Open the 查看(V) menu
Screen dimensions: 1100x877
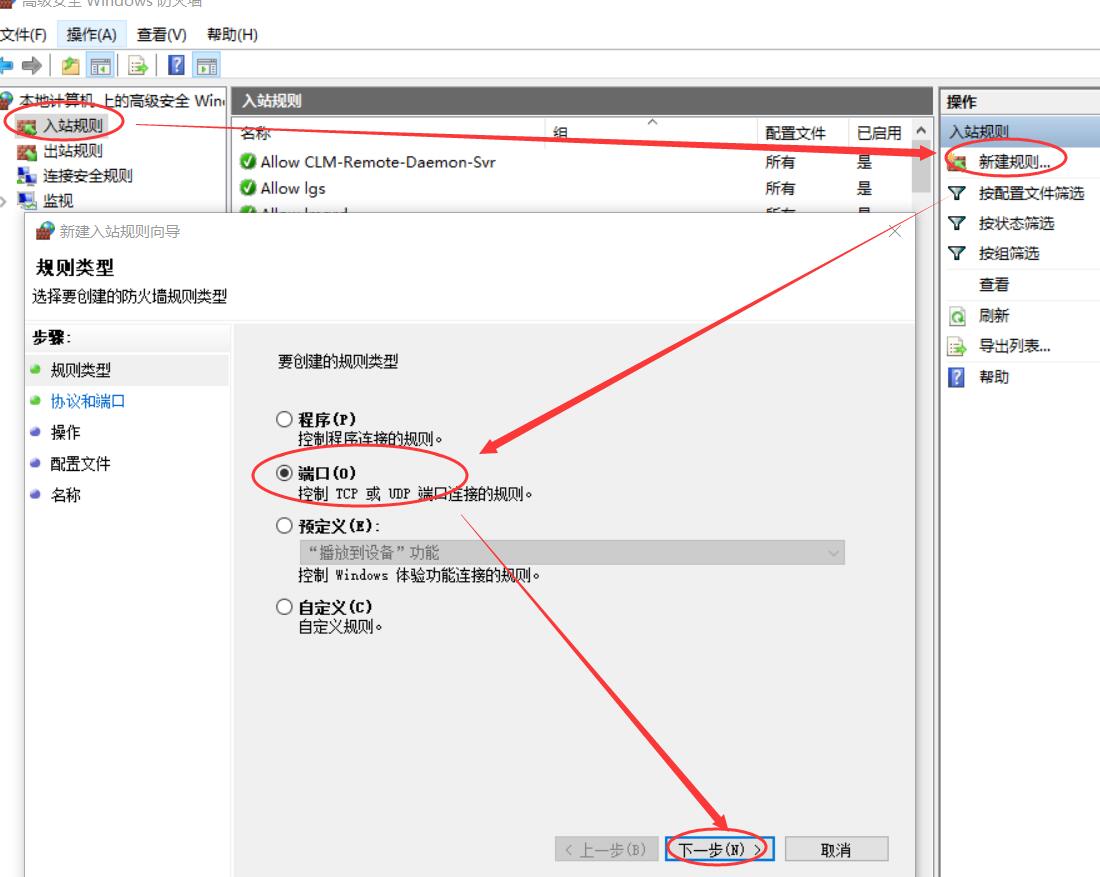click(x=161, y=35)
